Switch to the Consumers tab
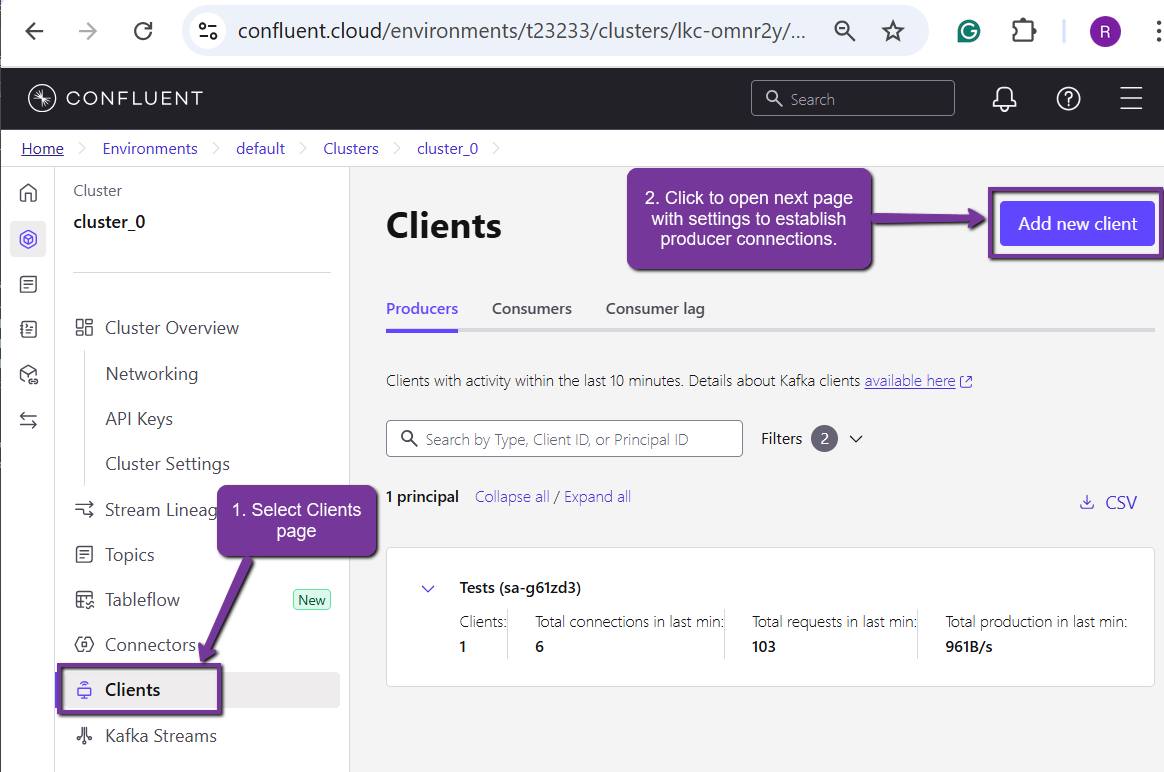 click(531, 309)
